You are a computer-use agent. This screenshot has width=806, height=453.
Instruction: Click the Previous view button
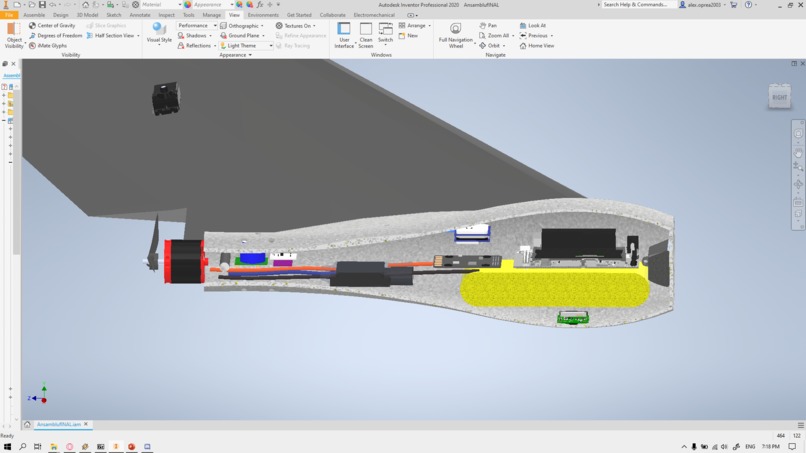(533, 35)
